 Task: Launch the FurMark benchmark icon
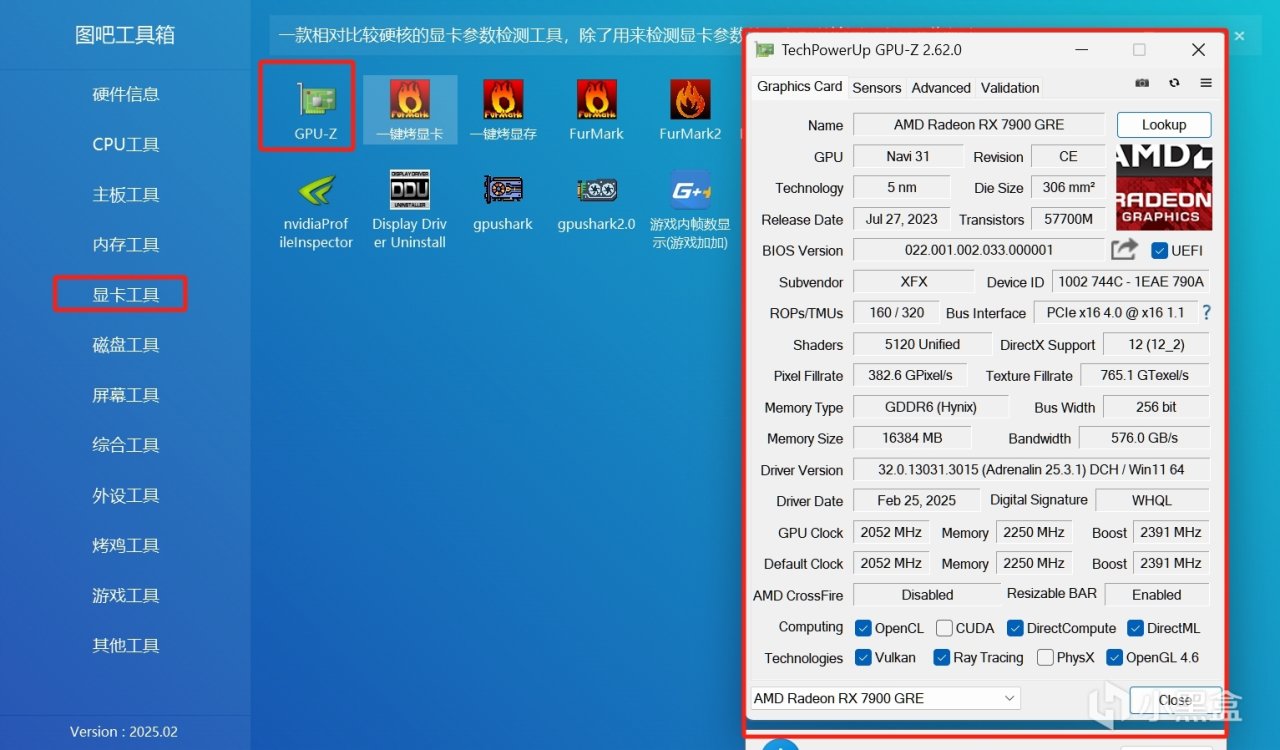coord(597,109)
